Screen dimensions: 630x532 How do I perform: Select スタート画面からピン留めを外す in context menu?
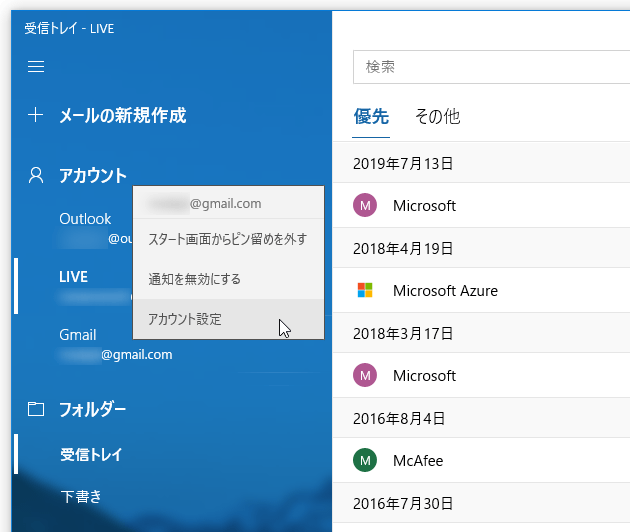(x=228, y=239)
